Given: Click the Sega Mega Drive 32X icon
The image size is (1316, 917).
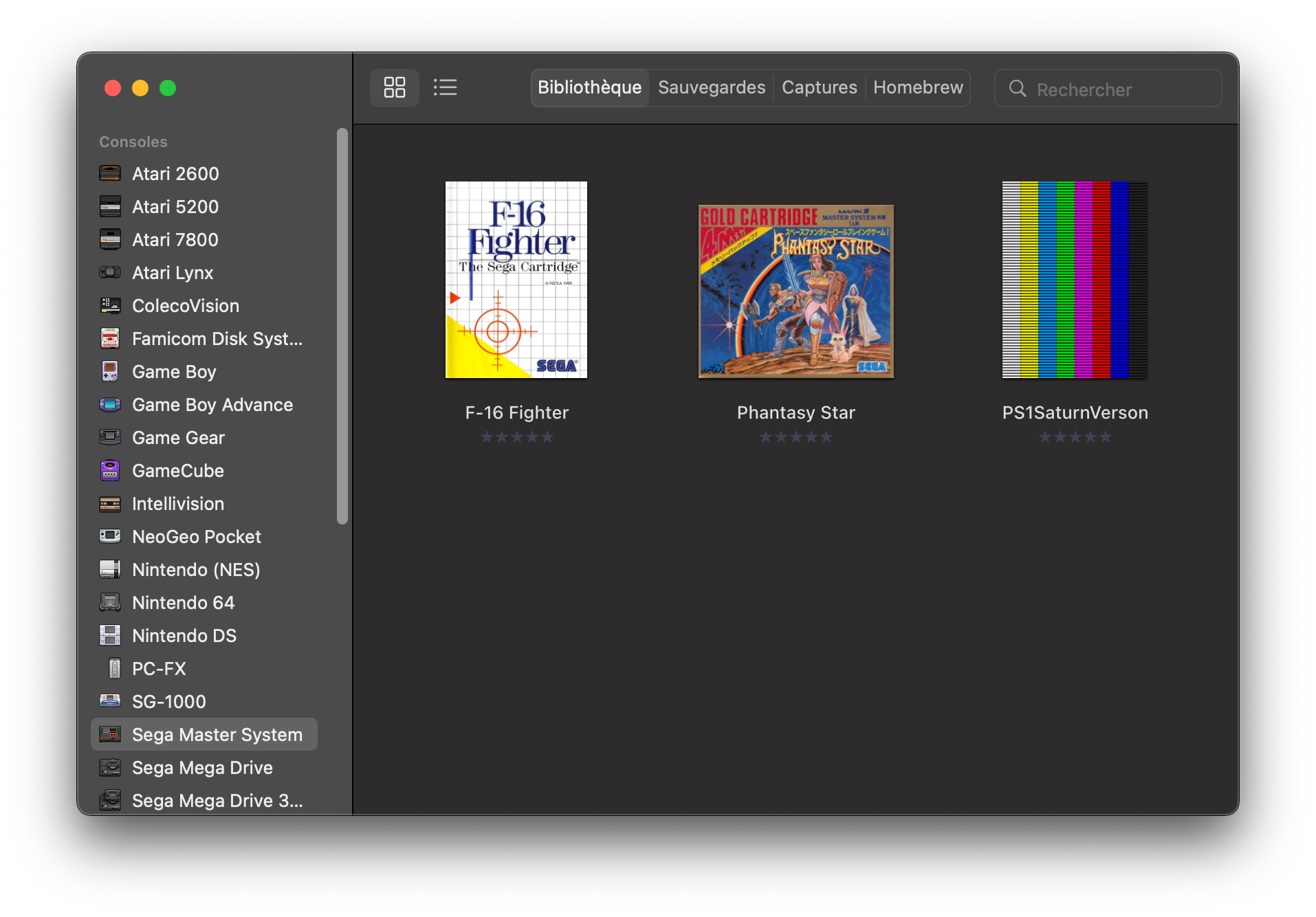Looking at the screenshot, I should pos(110,800).
